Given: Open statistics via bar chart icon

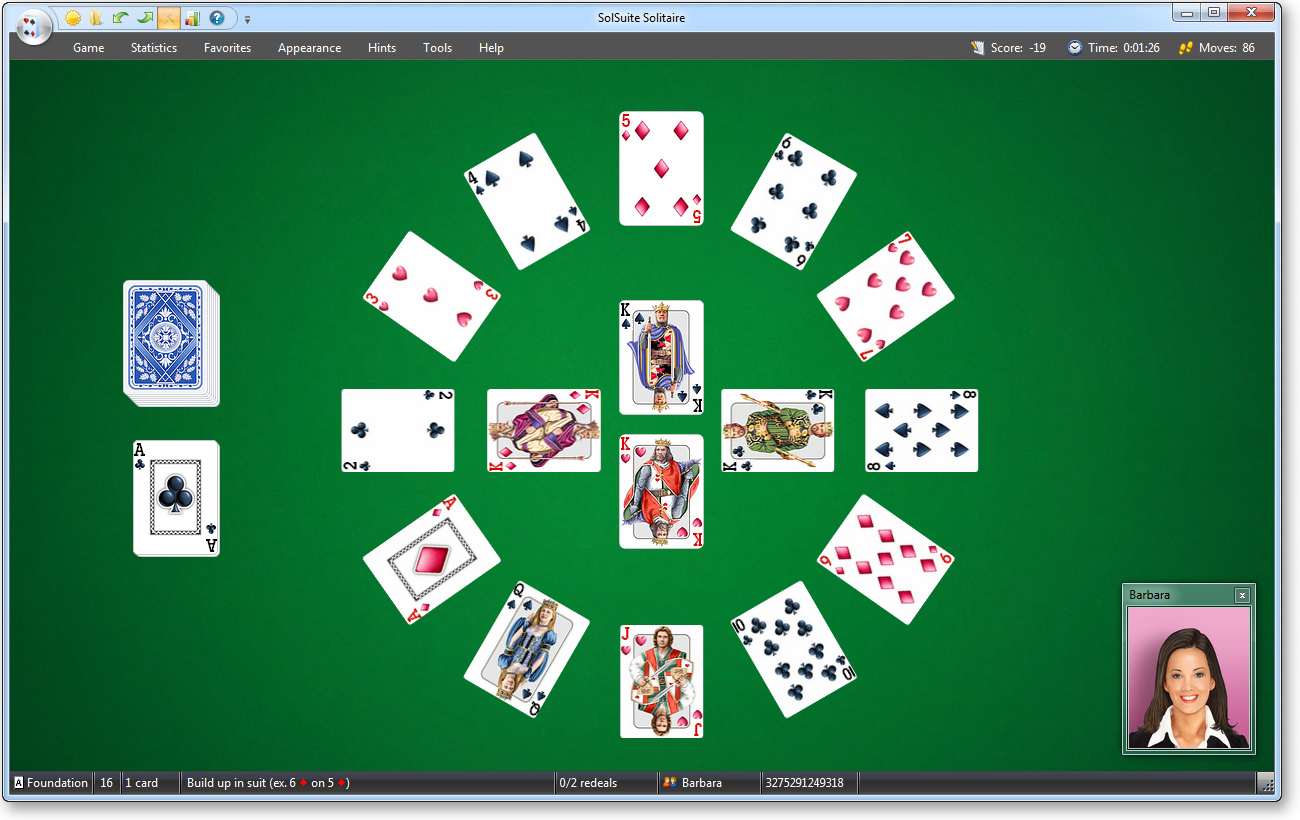Looking at the screenshot, I should 192,18.
